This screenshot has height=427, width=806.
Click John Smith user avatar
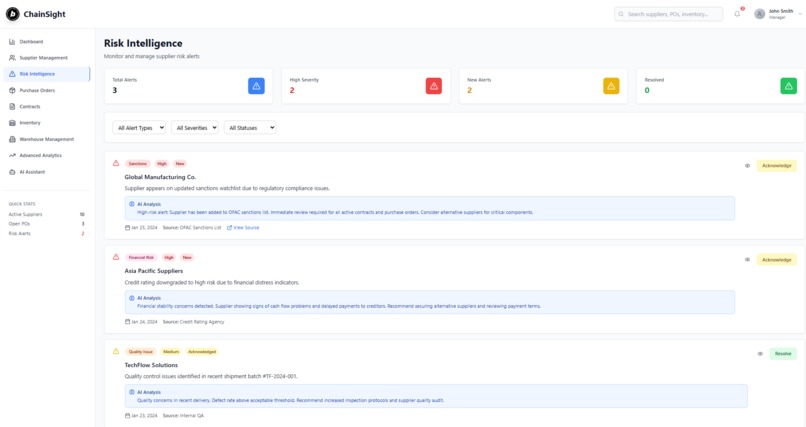tap(759, 14)
